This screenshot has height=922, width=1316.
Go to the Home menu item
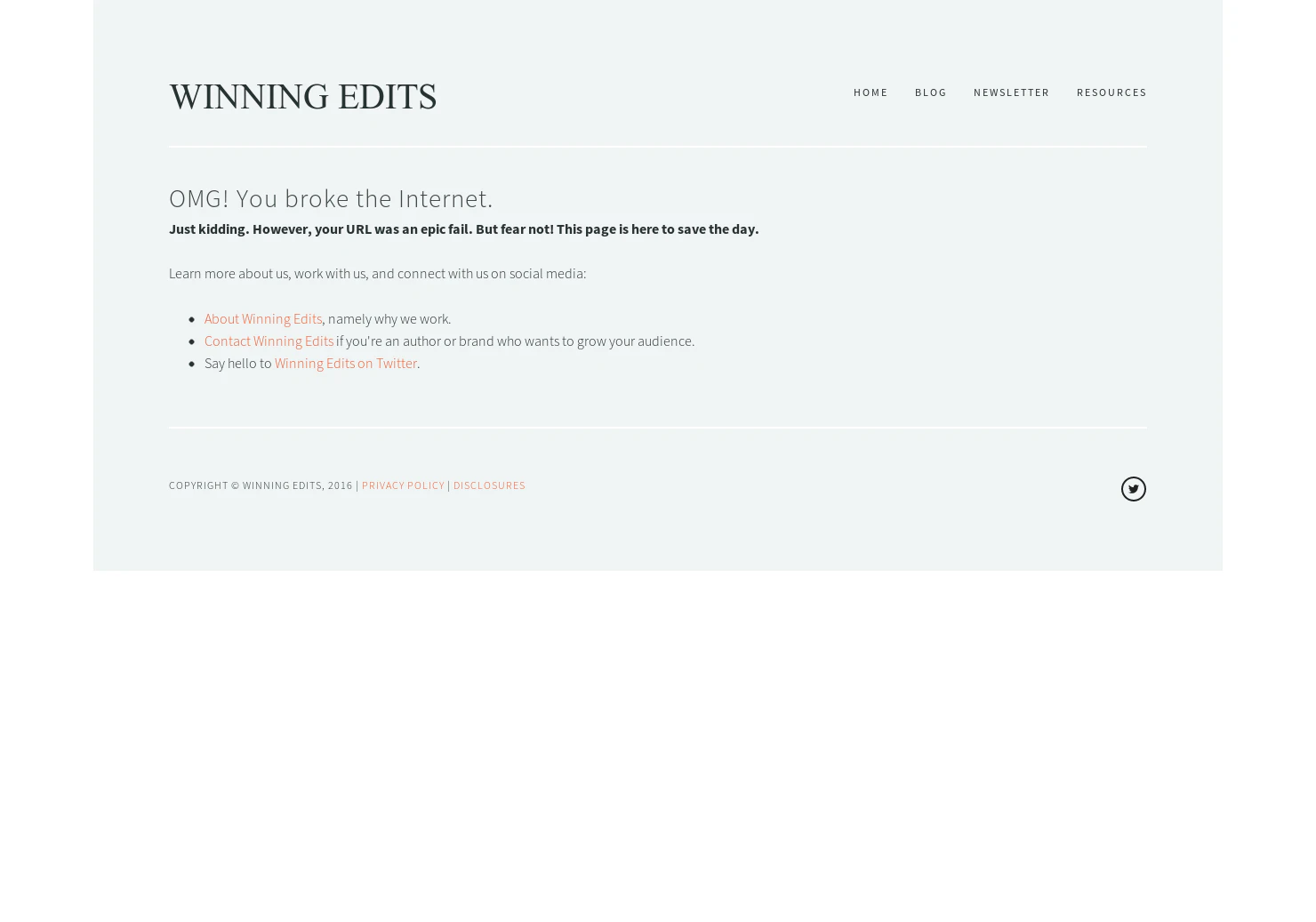tap(871, 92)
